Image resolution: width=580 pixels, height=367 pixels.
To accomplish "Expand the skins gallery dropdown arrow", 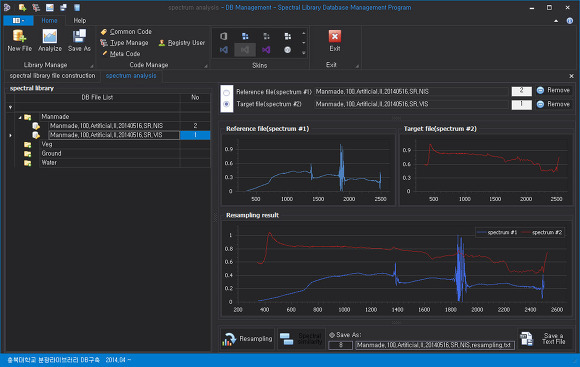I will pos(304,53).
